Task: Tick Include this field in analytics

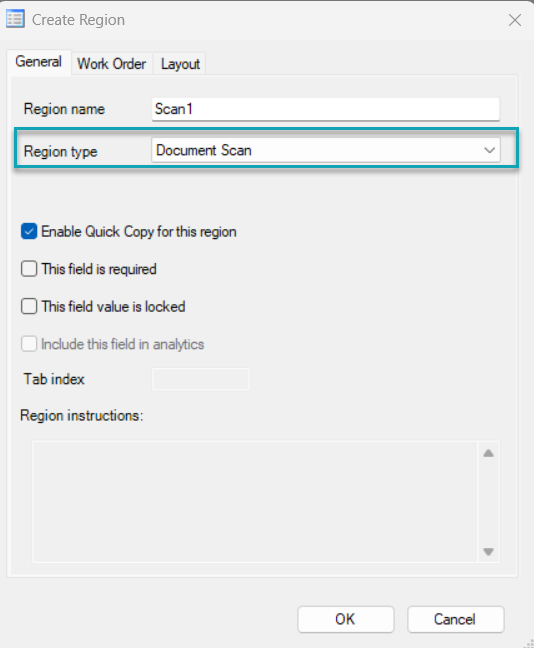Action: pyautogui.click(x=29, y=344)
